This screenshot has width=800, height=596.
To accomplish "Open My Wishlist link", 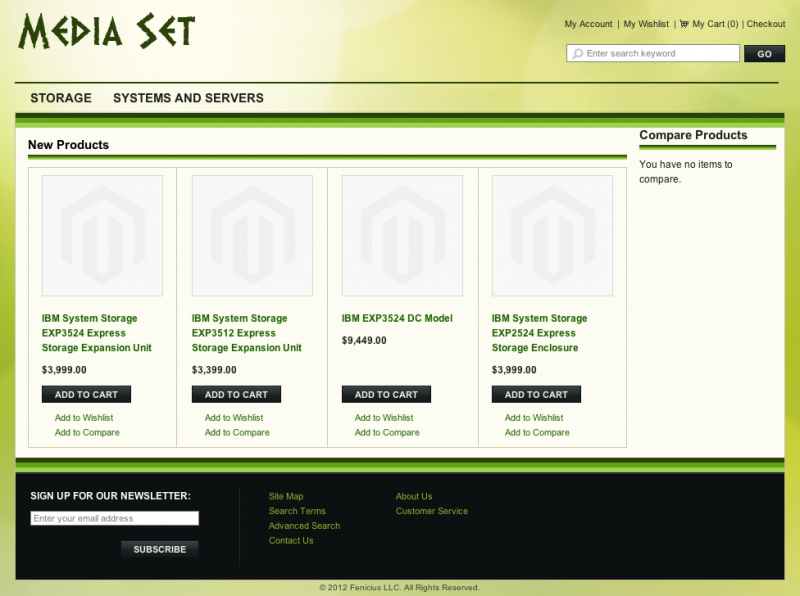I will 646,24.
